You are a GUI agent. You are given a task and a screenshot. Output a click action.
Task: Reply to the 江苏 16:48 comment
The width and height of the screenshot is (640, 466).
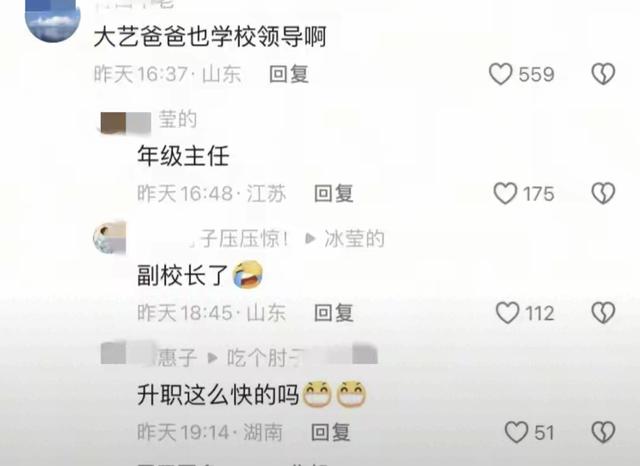pyautogui.click(x=333, y=193)
